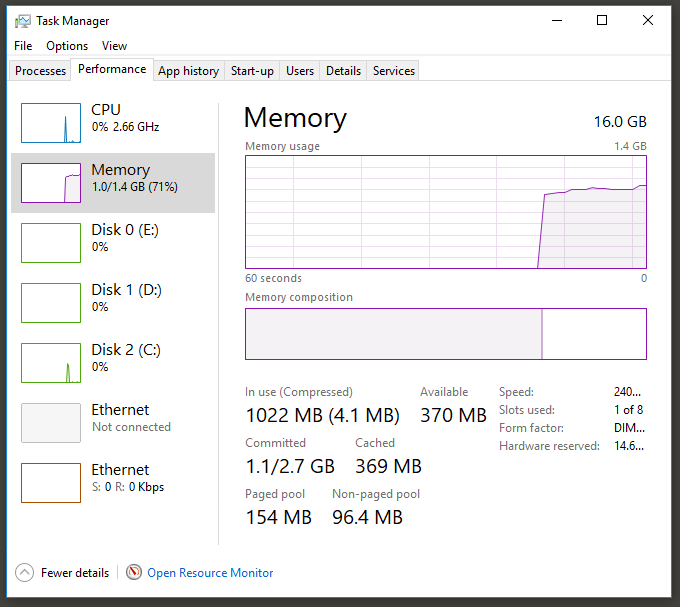680x607 pixels.
Task: Select the Ethernet Not connected label
Action: pyautogui.click(x=131, y=418)
